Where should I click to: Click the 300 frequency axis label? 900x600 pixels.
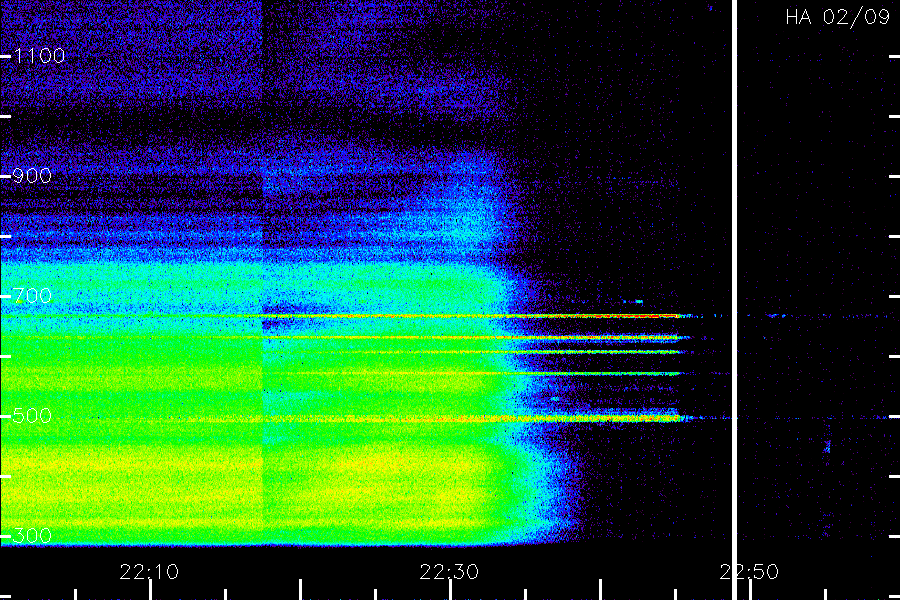click(x=32, y=536)
